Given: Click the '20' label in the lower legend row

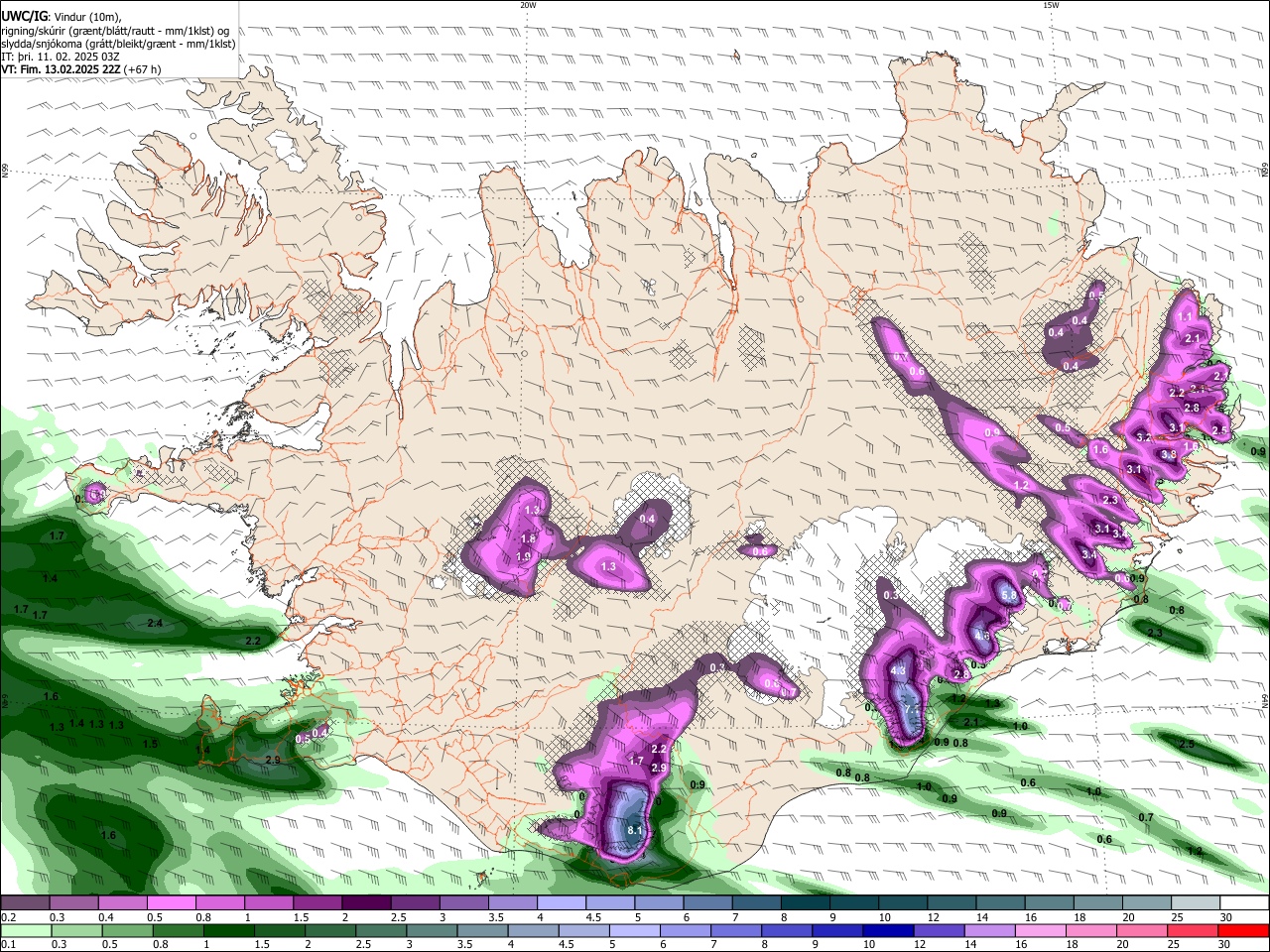Looking at the screenshot, I should (1122, 944).
